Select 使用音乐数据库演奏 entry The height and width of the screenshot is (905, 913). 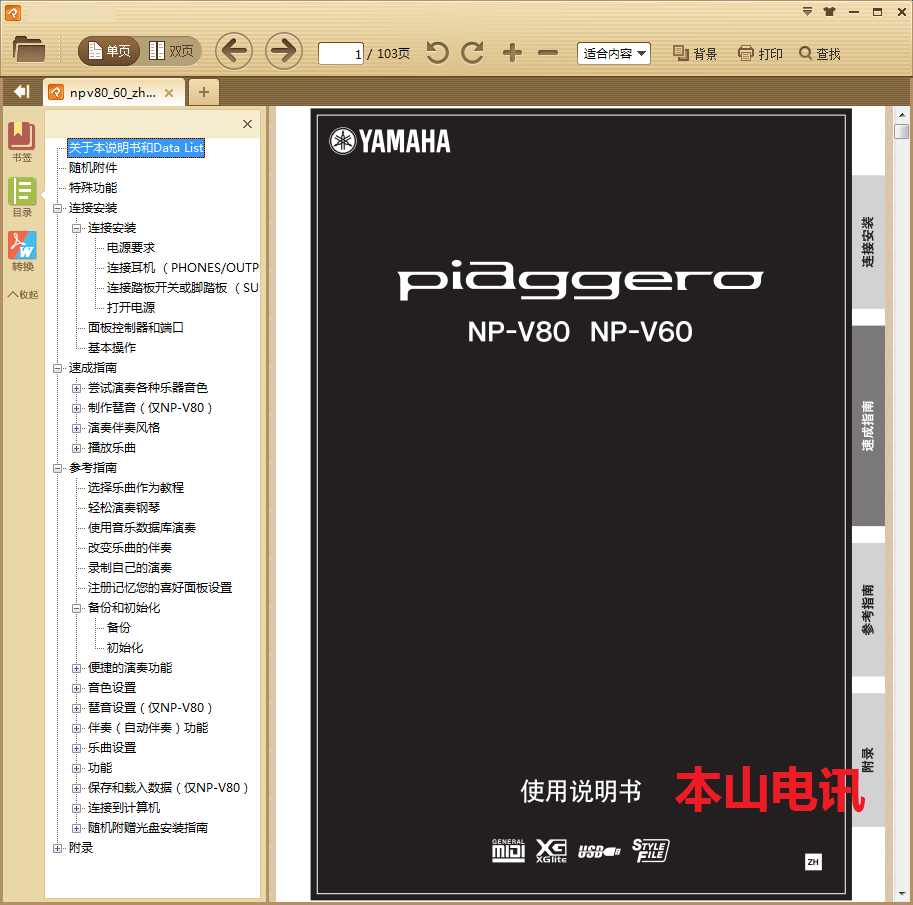141,528
